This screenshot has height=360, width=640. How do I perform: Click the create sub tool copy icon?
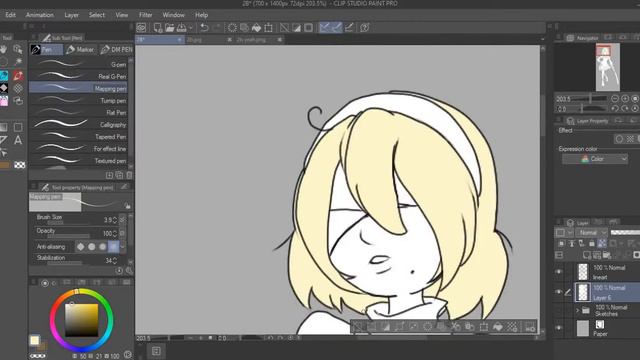tap(119, 175)
